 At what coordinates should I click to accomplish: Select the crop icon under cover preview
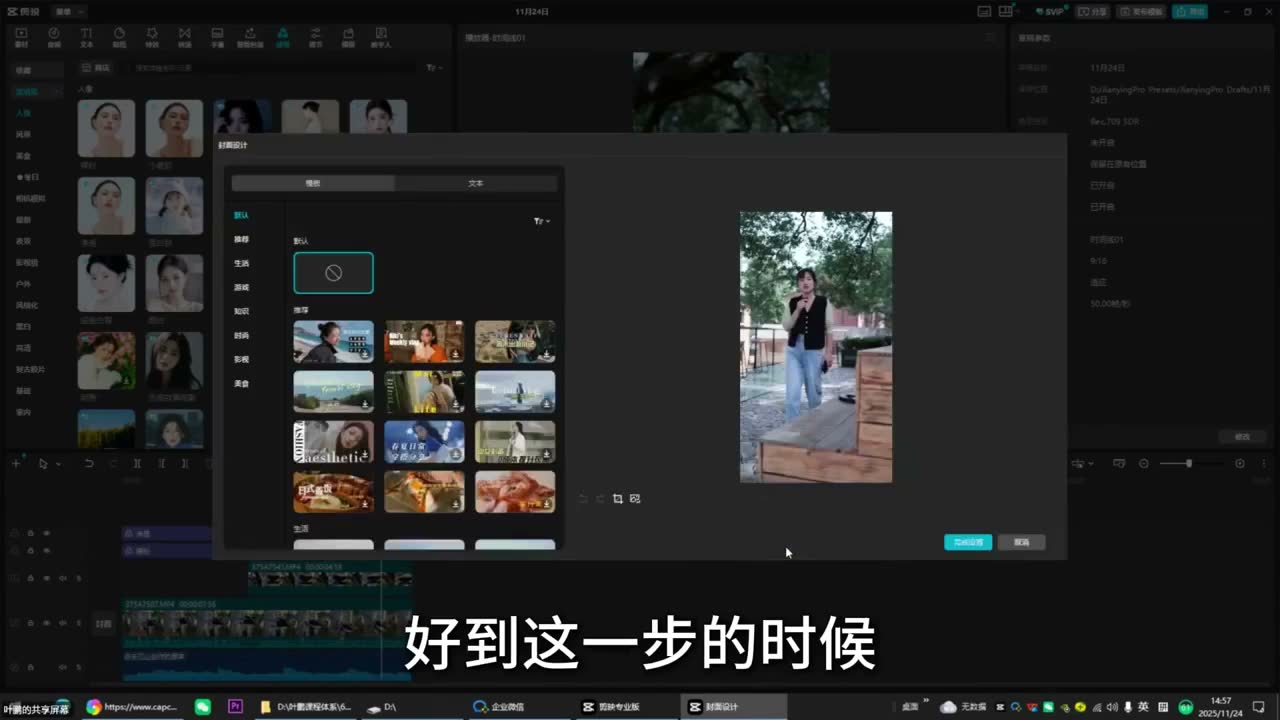click(x=617, y=498)
